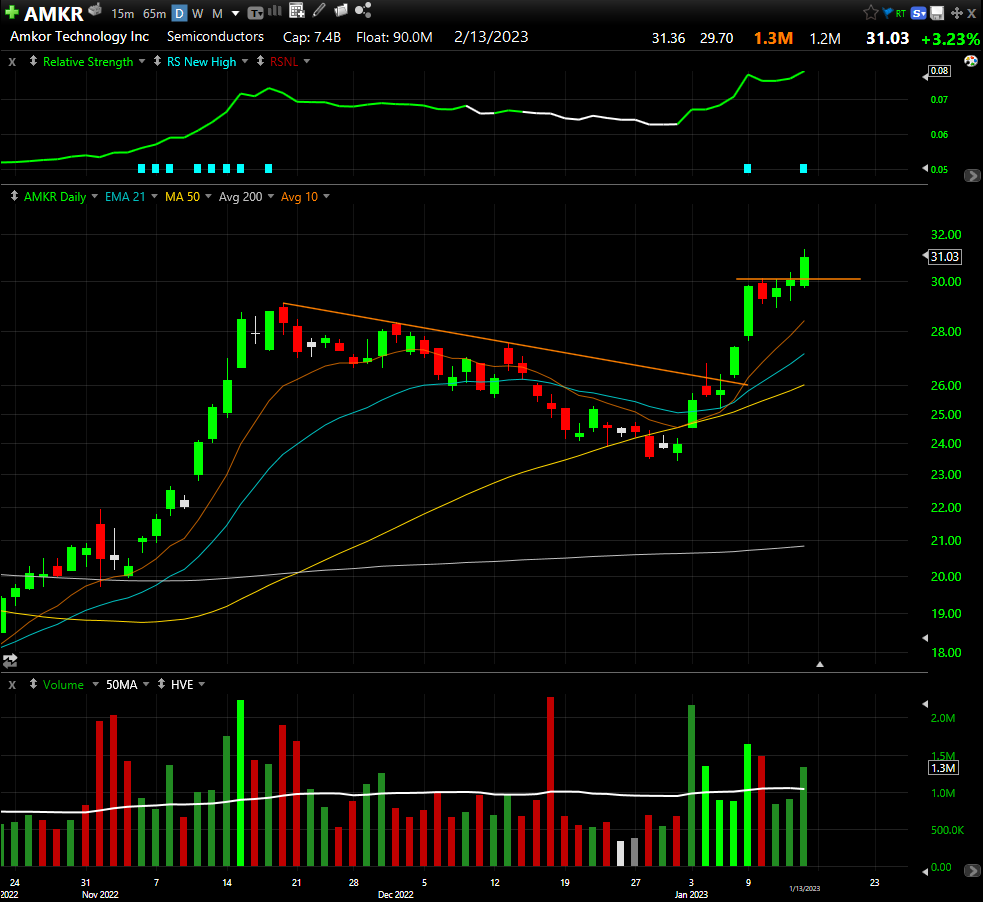Select the M monthly timeframe
This screenshot has width=983, height=902.
217,13
